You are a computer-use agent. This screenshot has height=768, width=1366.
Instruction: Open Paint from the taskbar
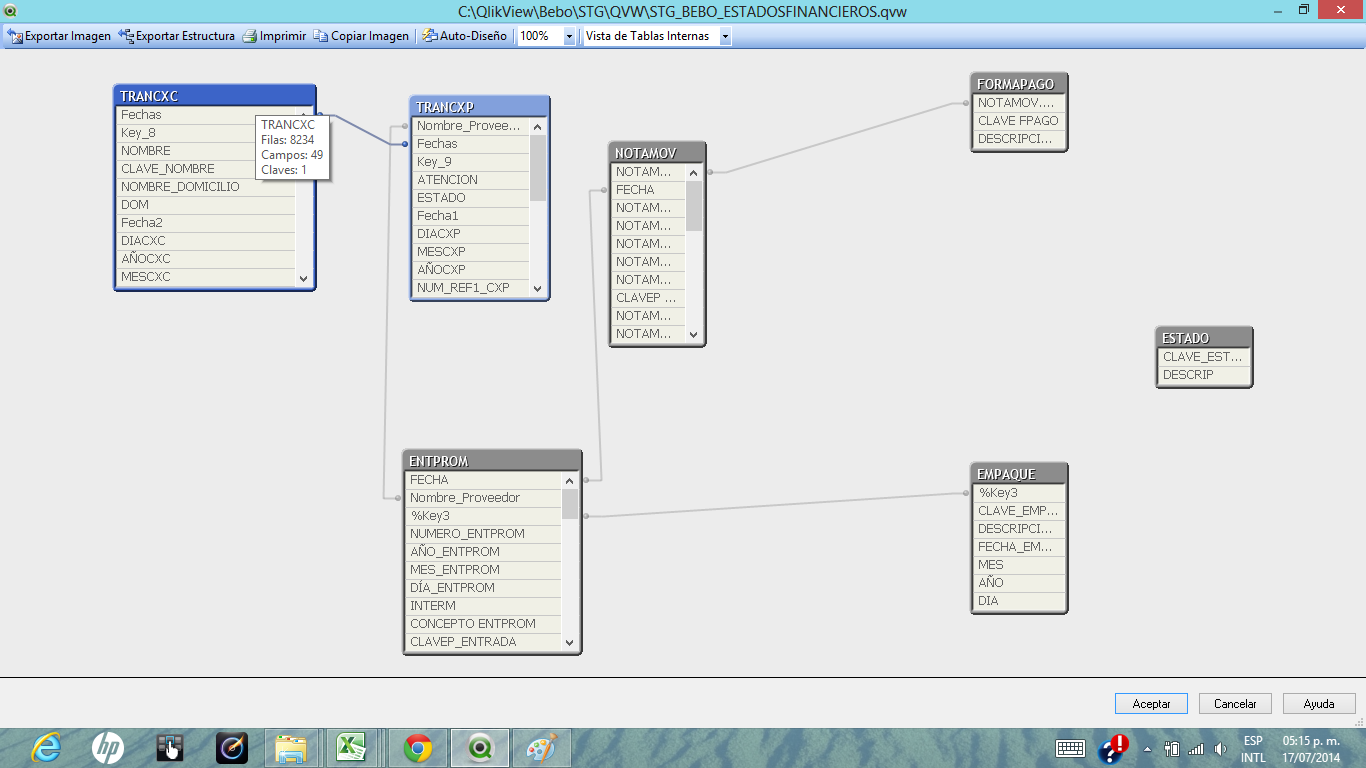coord(541,748)
